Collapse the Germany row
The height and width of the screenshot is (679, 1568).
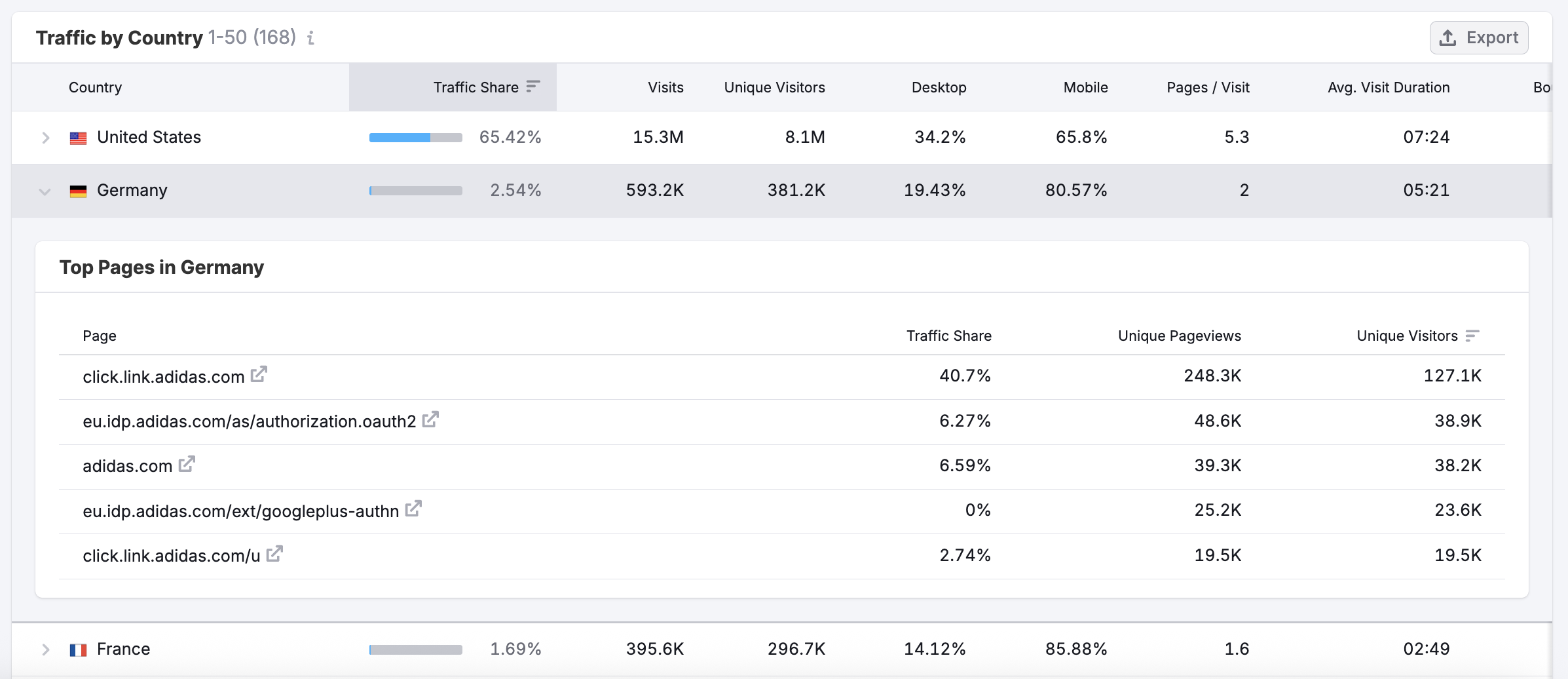[45, 191]
